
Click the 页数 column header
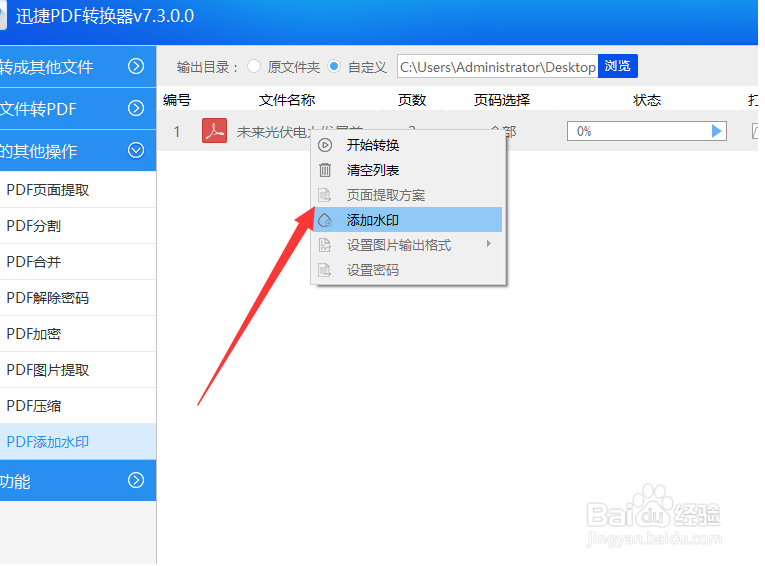click(412, 100)
